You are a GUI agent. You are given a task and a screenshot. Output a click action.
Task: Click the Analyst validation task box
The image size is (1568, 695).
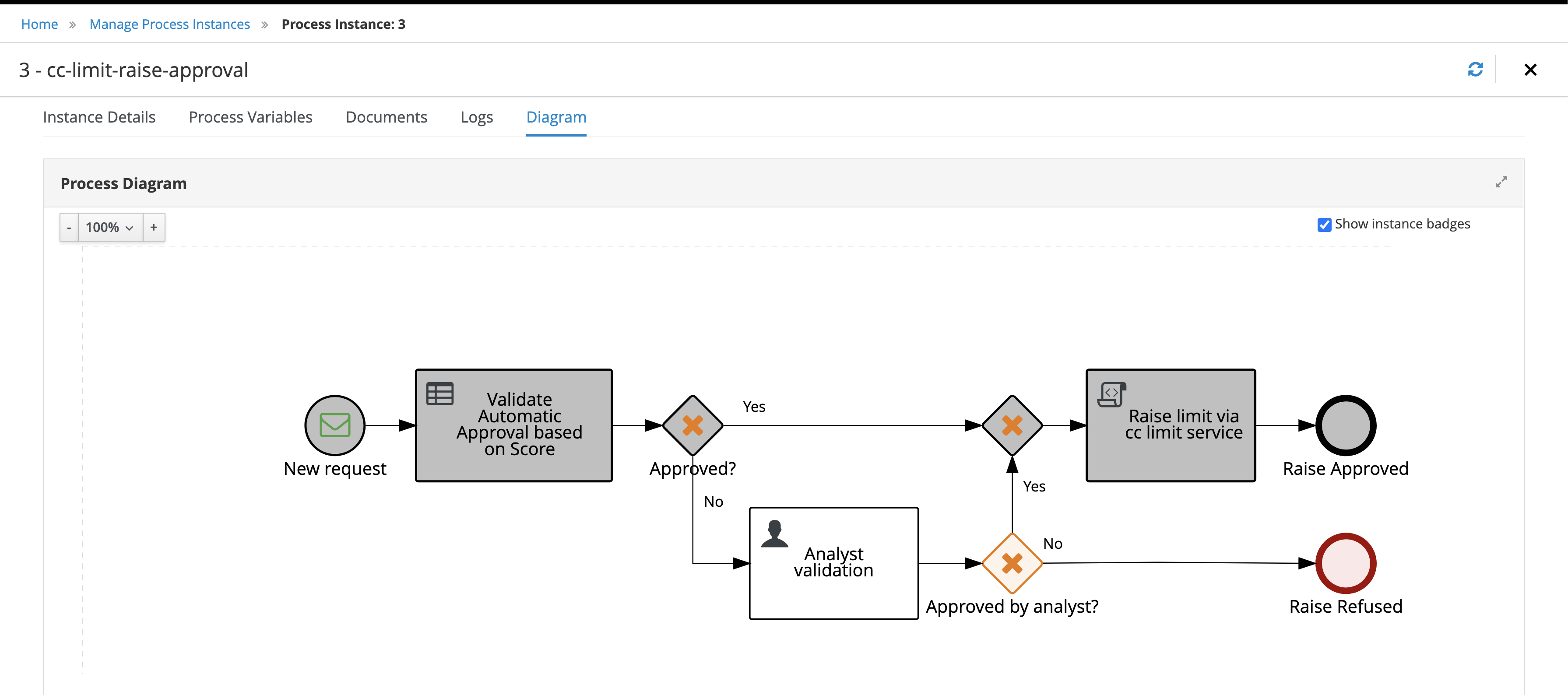tap(833, 563)
